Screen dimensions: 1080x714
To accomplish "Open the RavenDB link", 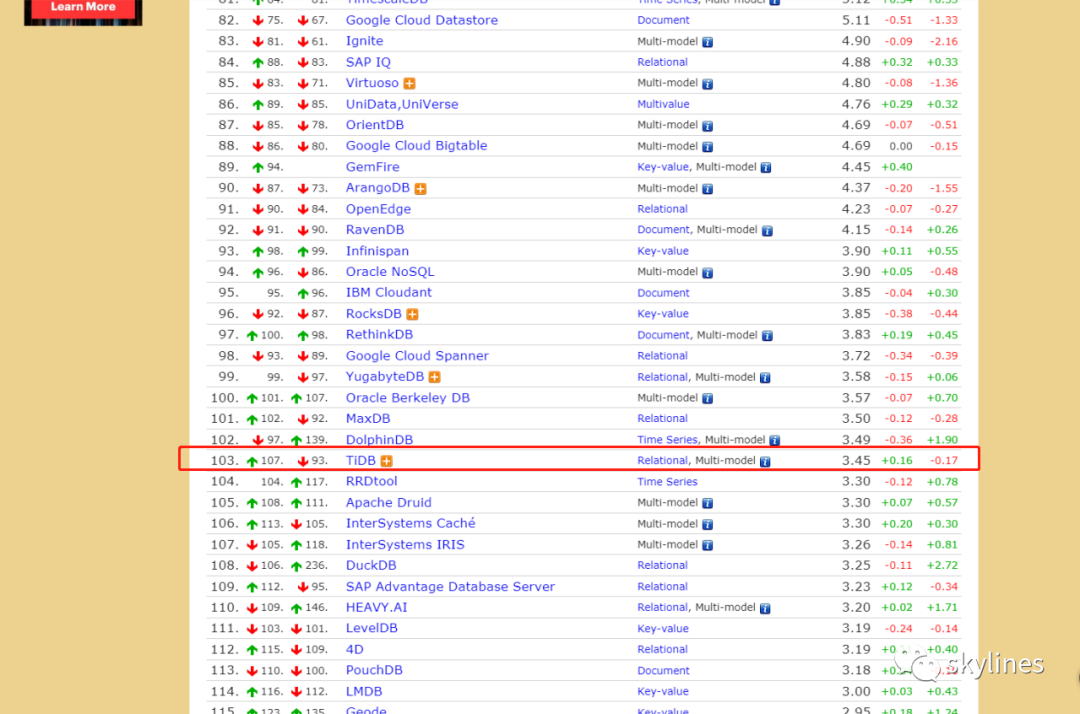I will click(x=375, y=229).
